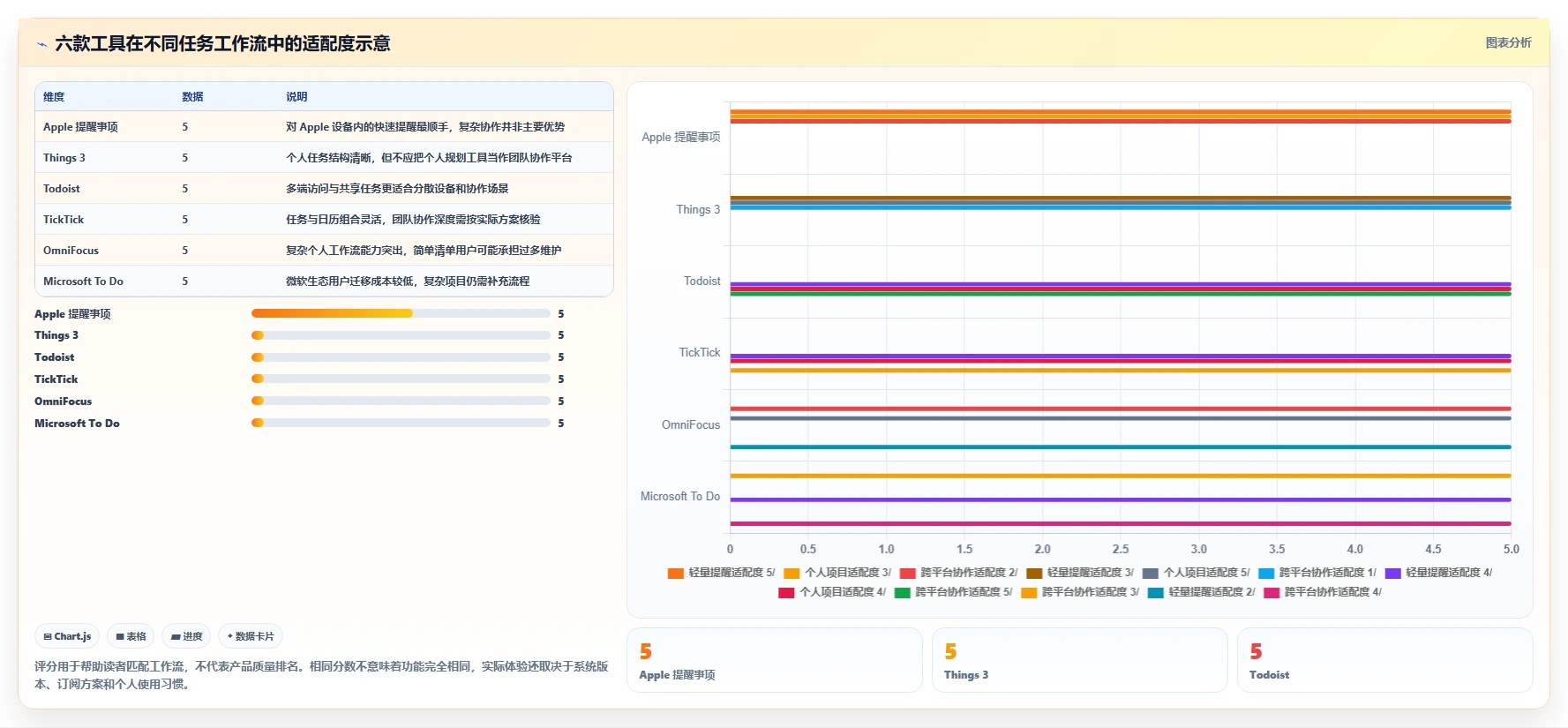This screenshot has width=1568, height=728.
Task: Click the footnote text starting with 评分用于帮助读者
Action: pyautogui.click(x=321, y=675)
